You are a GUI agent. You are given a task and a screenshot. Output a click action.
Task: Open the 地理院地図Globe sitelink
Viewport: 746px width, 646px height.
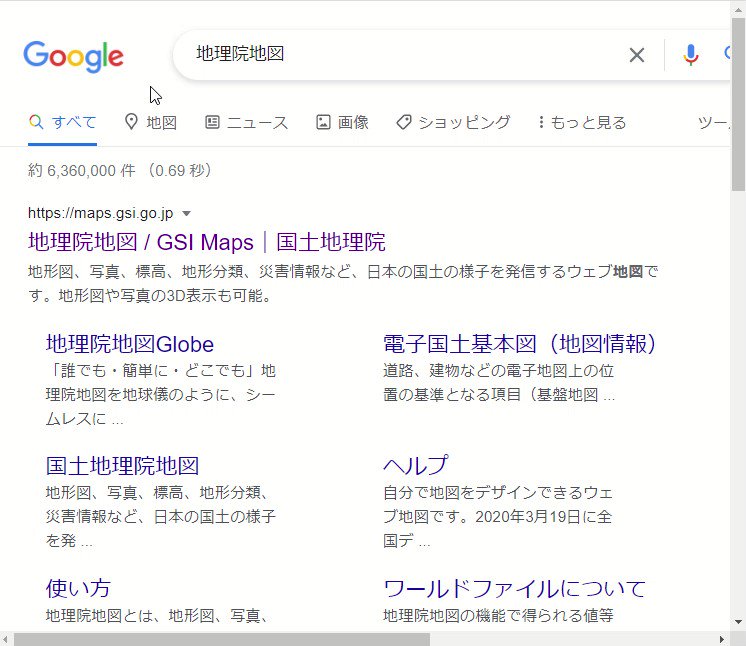pyautogui.click(x=129, y=344)
